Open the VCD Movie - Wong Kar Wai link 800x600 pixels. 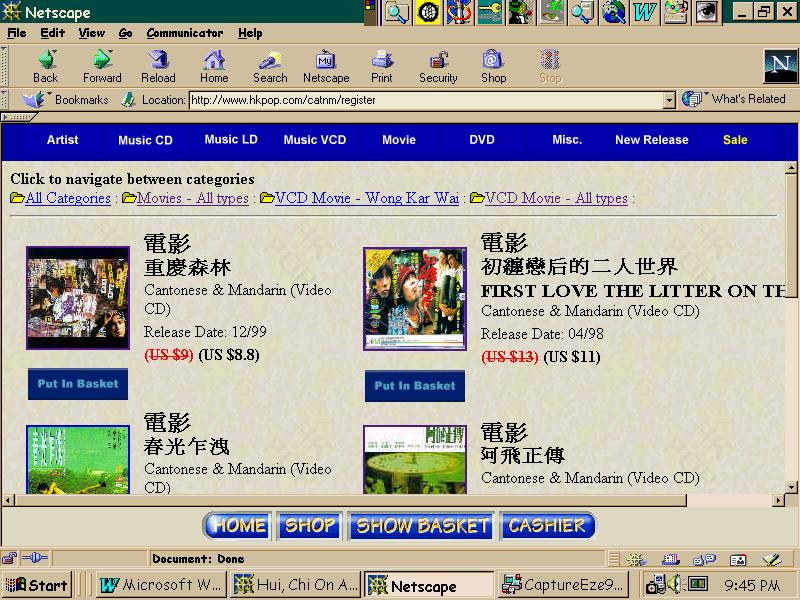coord(367,198)
